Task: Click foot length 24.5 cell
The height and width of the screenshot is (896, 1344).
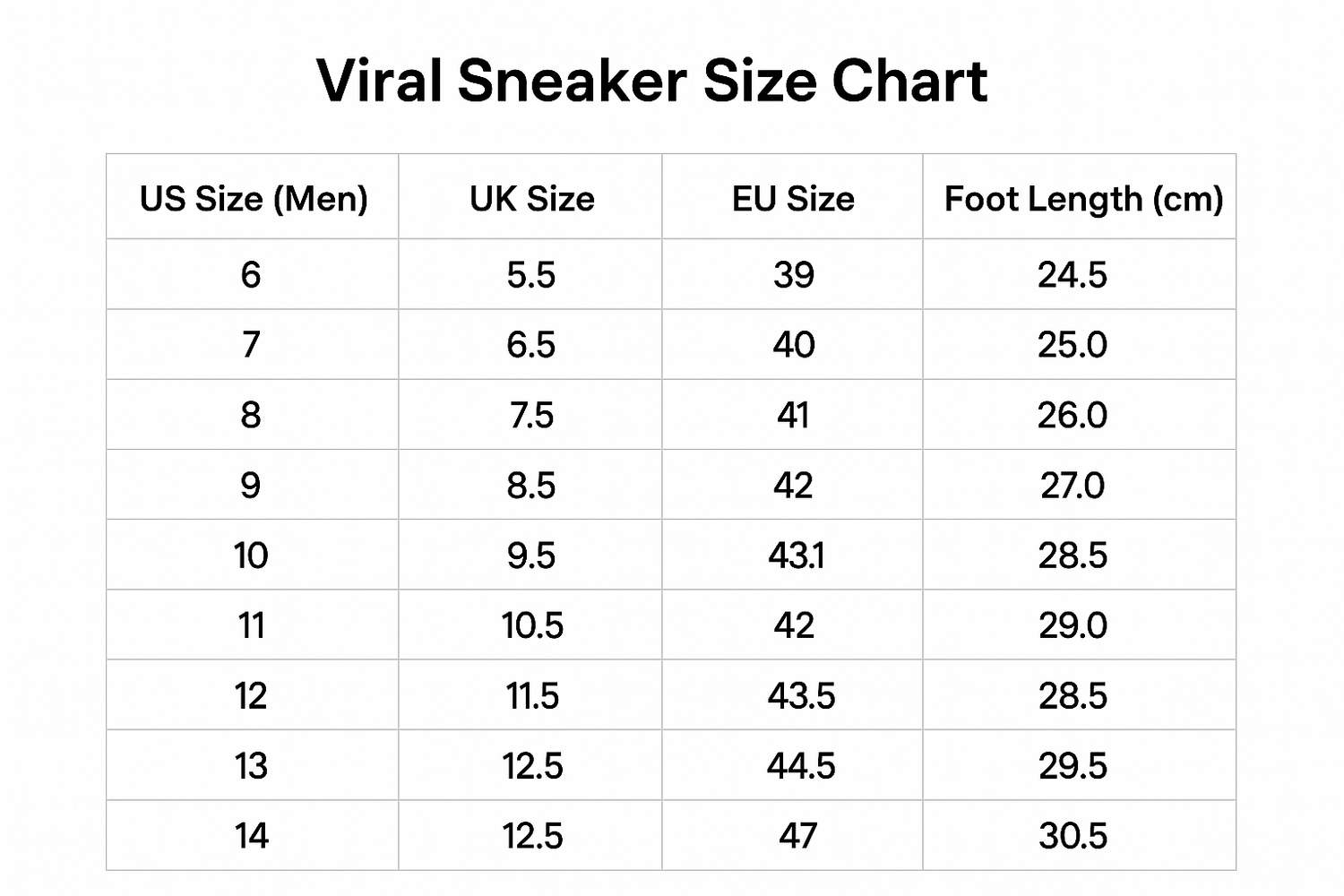Action: point(1073,275)
